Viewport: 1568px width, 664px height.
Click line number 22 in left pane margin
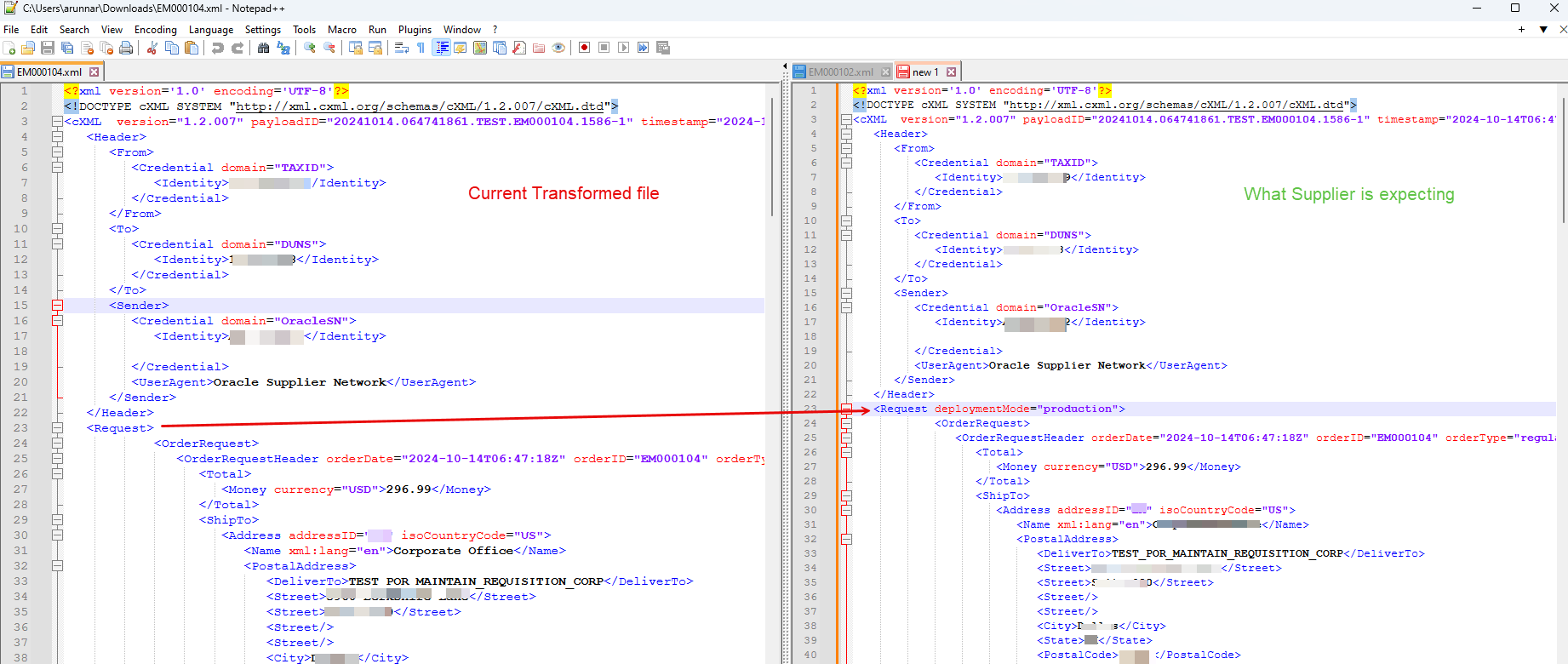[20, 413]
